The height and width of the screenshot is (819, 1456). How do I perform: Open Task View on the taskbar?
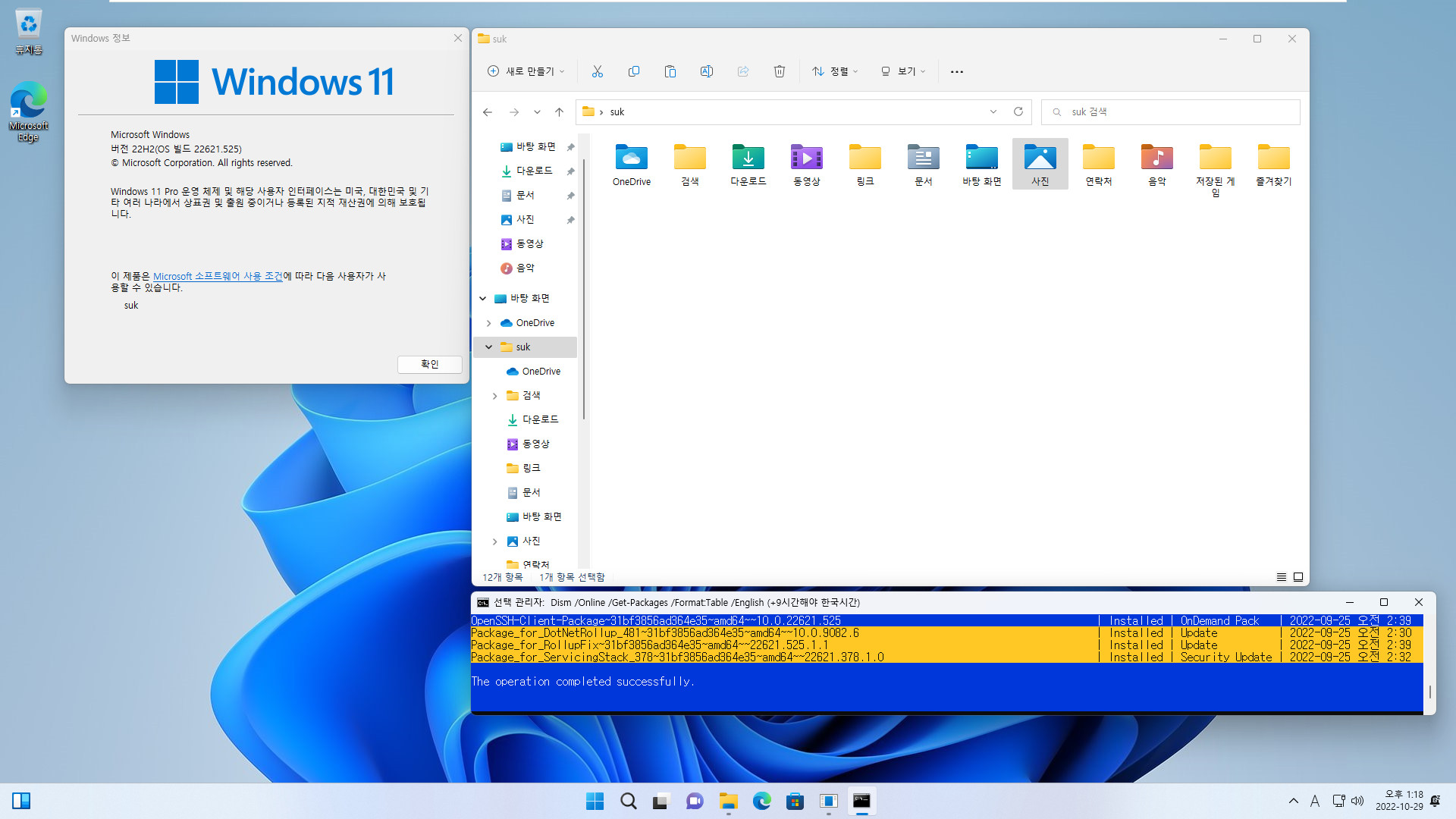click(661, 801)
